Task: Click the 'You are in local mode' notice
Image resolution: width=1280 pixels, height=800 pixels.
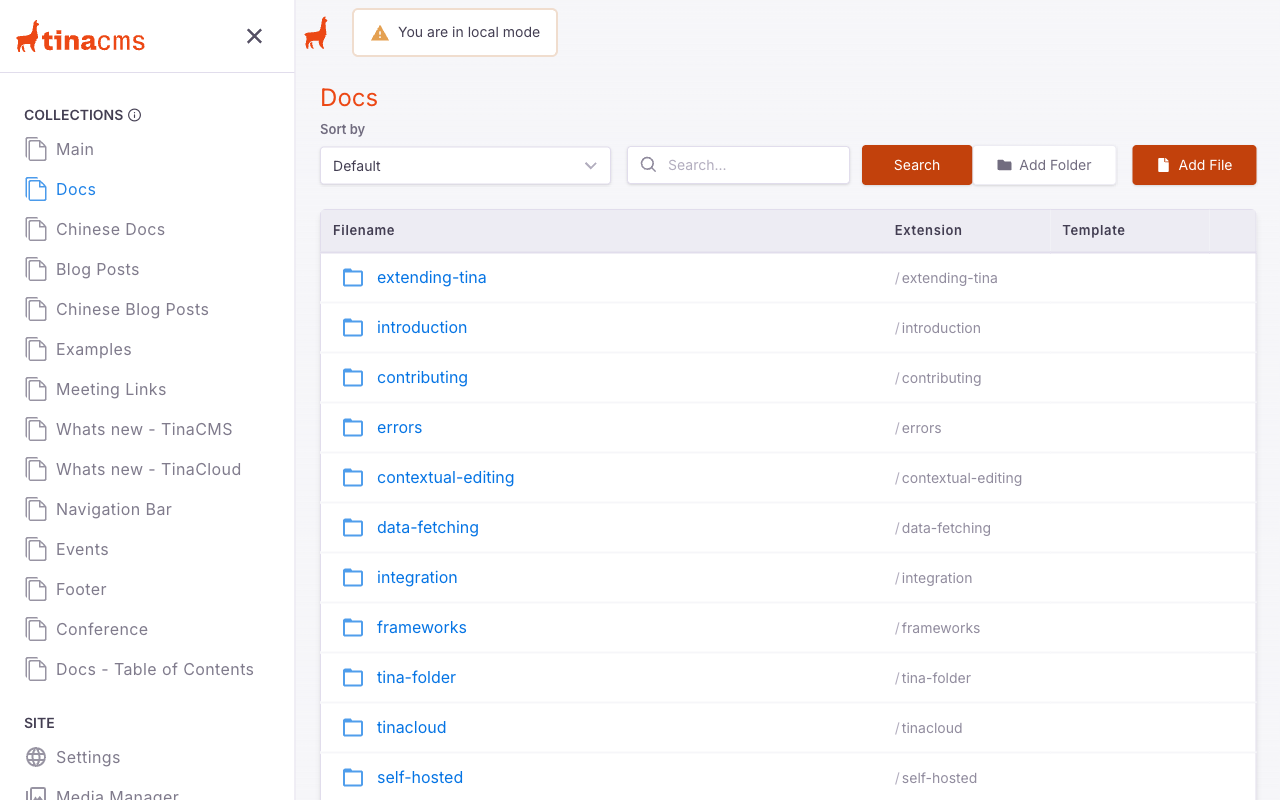Action: (x=455, y=33)
